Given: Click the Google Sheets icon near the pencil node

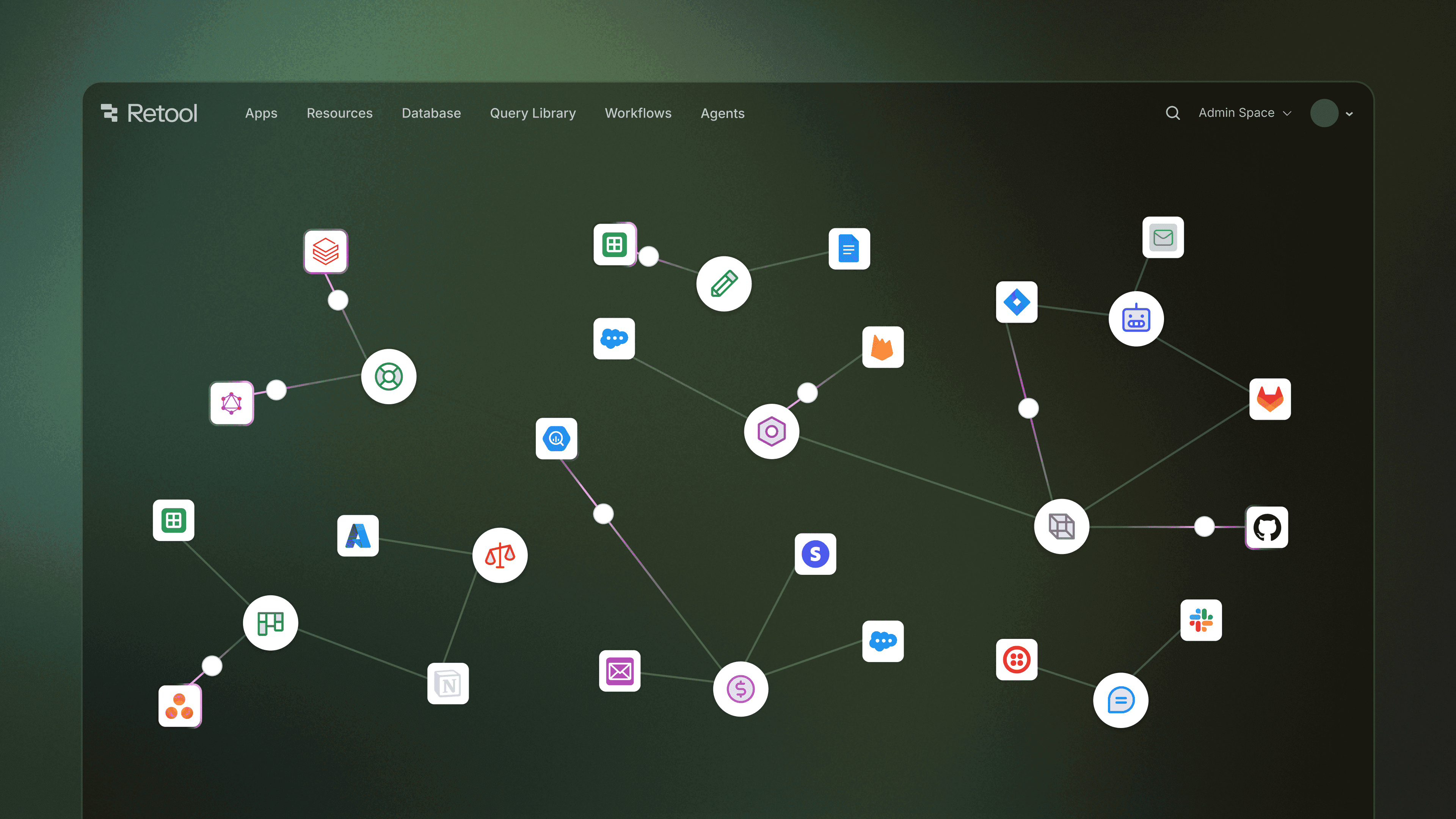Looking at the screenshot, I should pos(614,244).
